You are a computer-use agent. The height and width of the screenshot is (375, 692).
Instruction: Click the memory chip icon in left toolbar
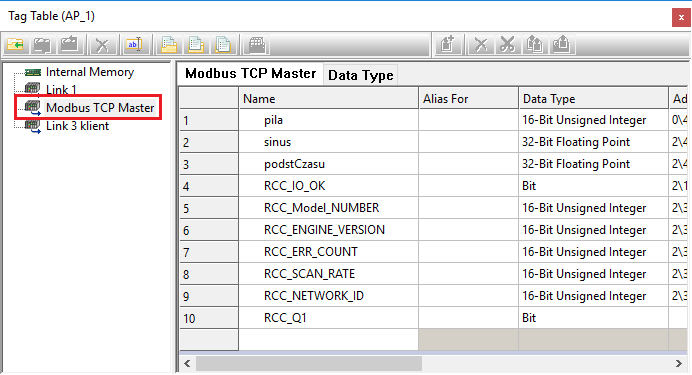pos(256,45)
